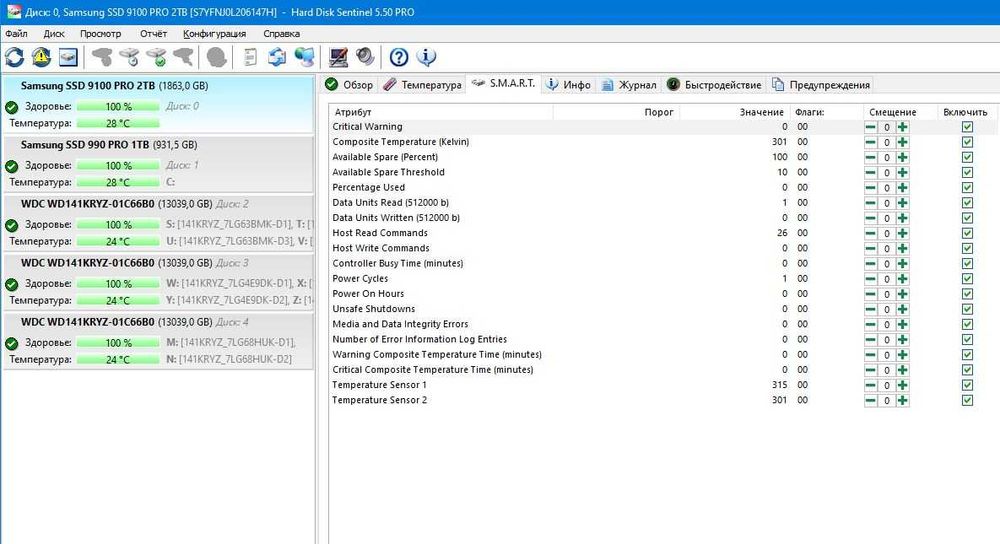
Task: Click the health bar of WDC Disk 3
Action: click(118, 284)
